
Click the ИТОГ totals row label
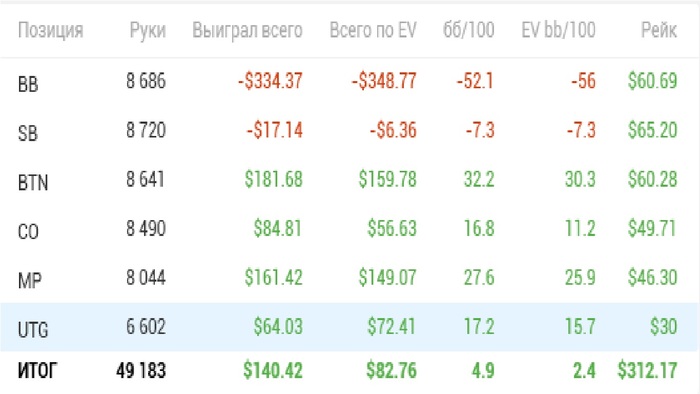(38, 370)
